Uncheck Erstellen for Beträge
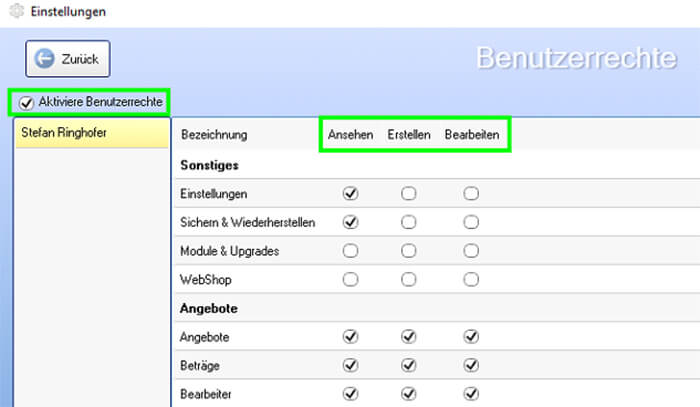 408,365
